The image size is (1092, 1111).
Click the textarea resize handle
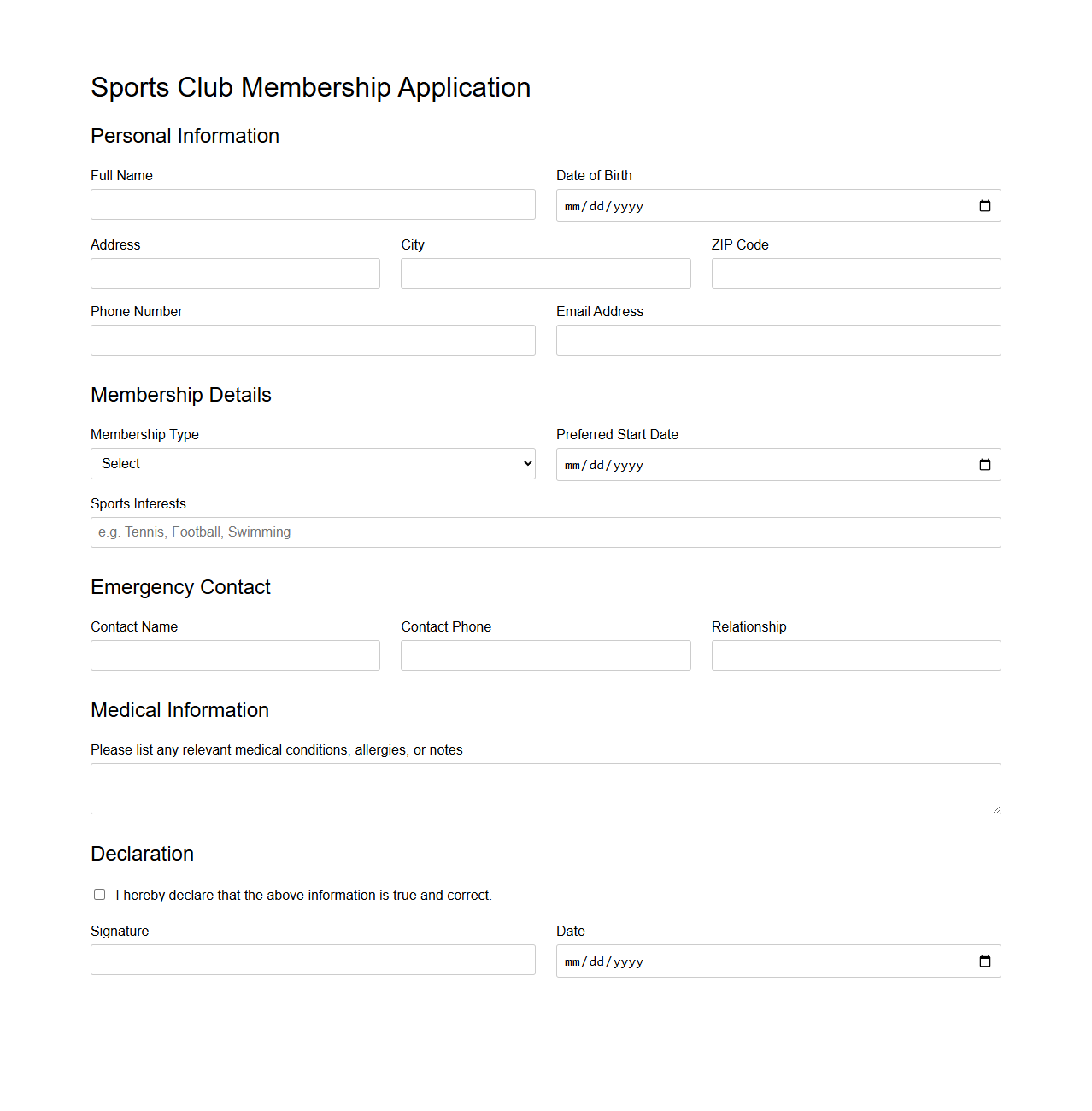995,809
